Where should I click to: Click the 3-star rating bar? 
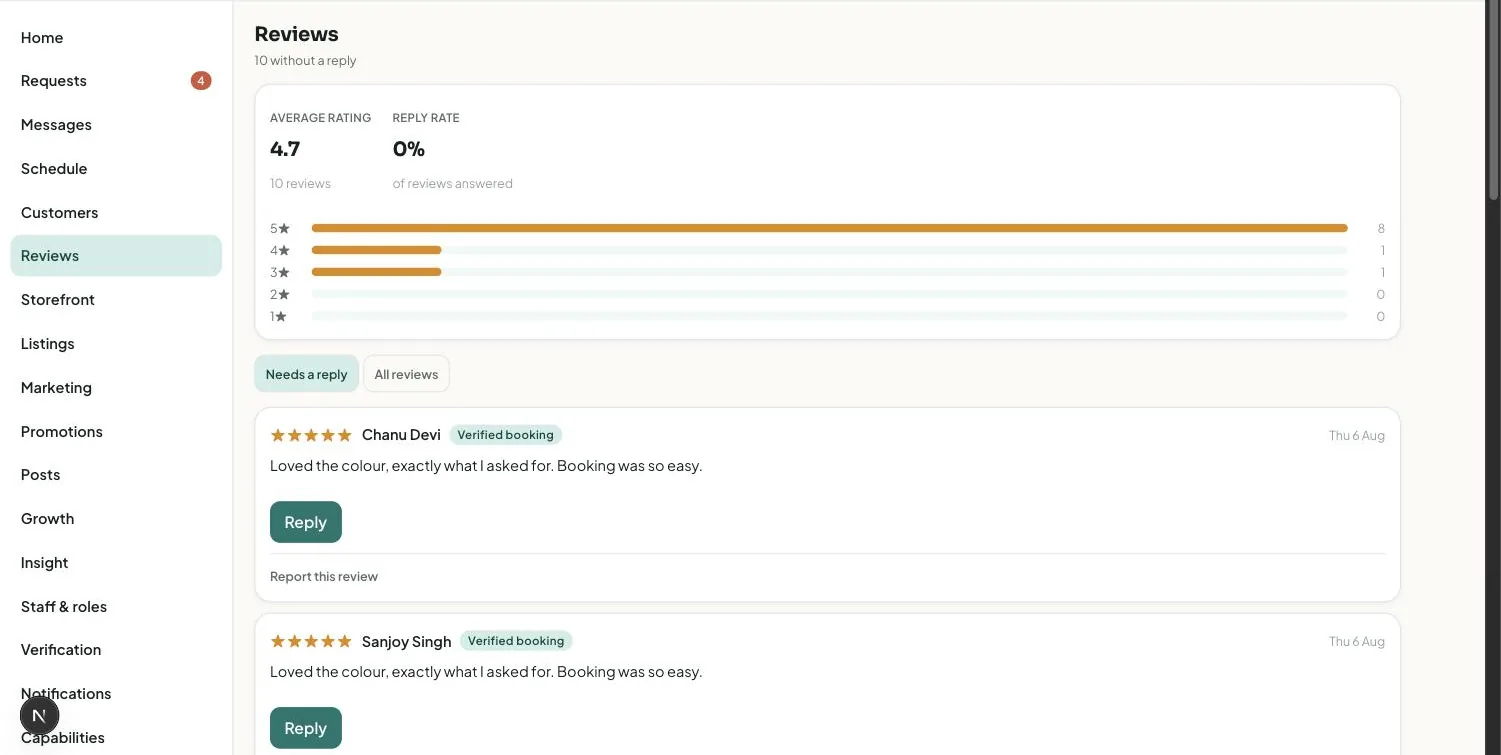pos(829,272)
